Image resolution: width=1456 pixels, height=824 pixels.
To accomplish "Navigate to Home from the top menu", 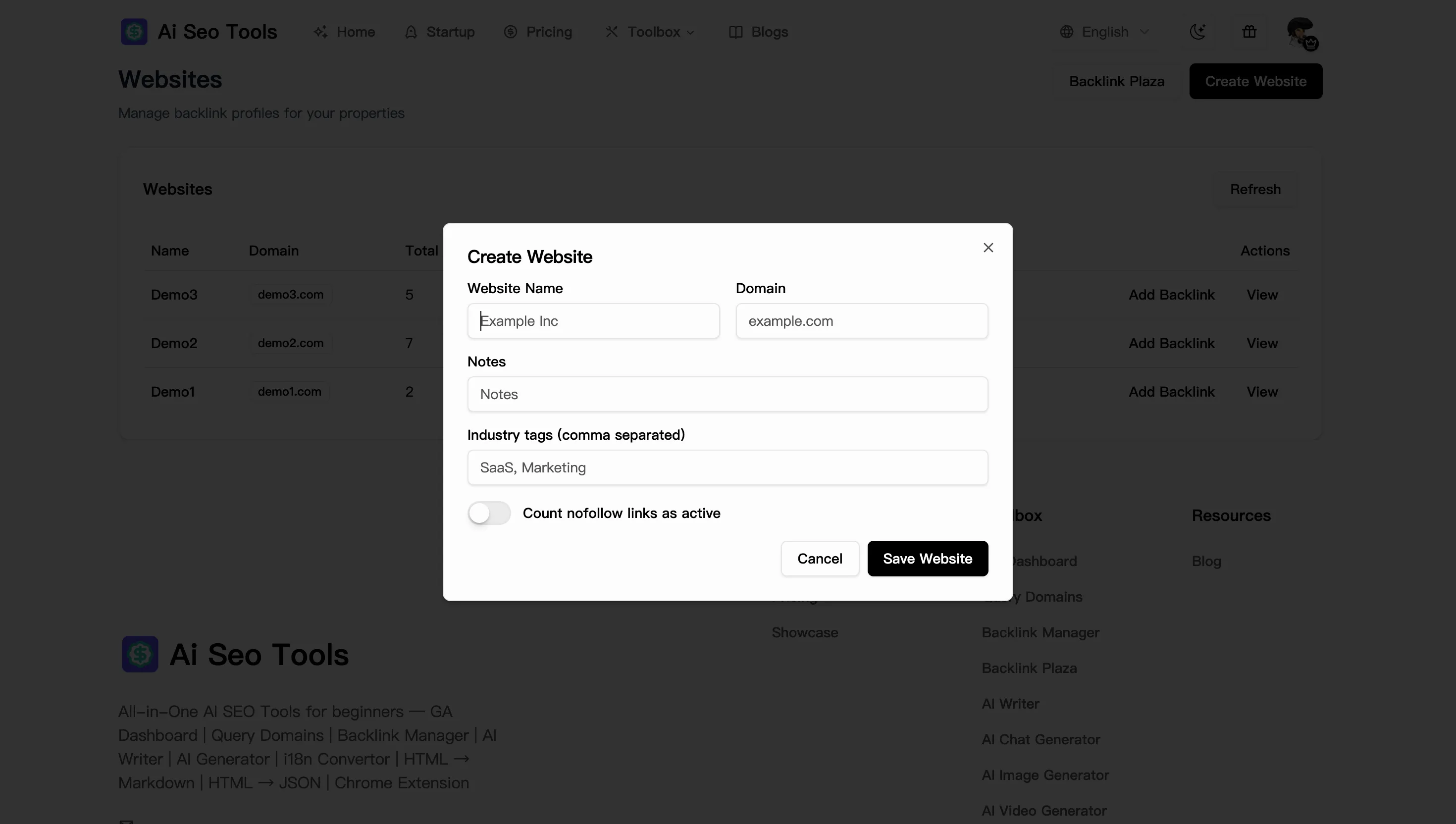I will tap(356, 32).
